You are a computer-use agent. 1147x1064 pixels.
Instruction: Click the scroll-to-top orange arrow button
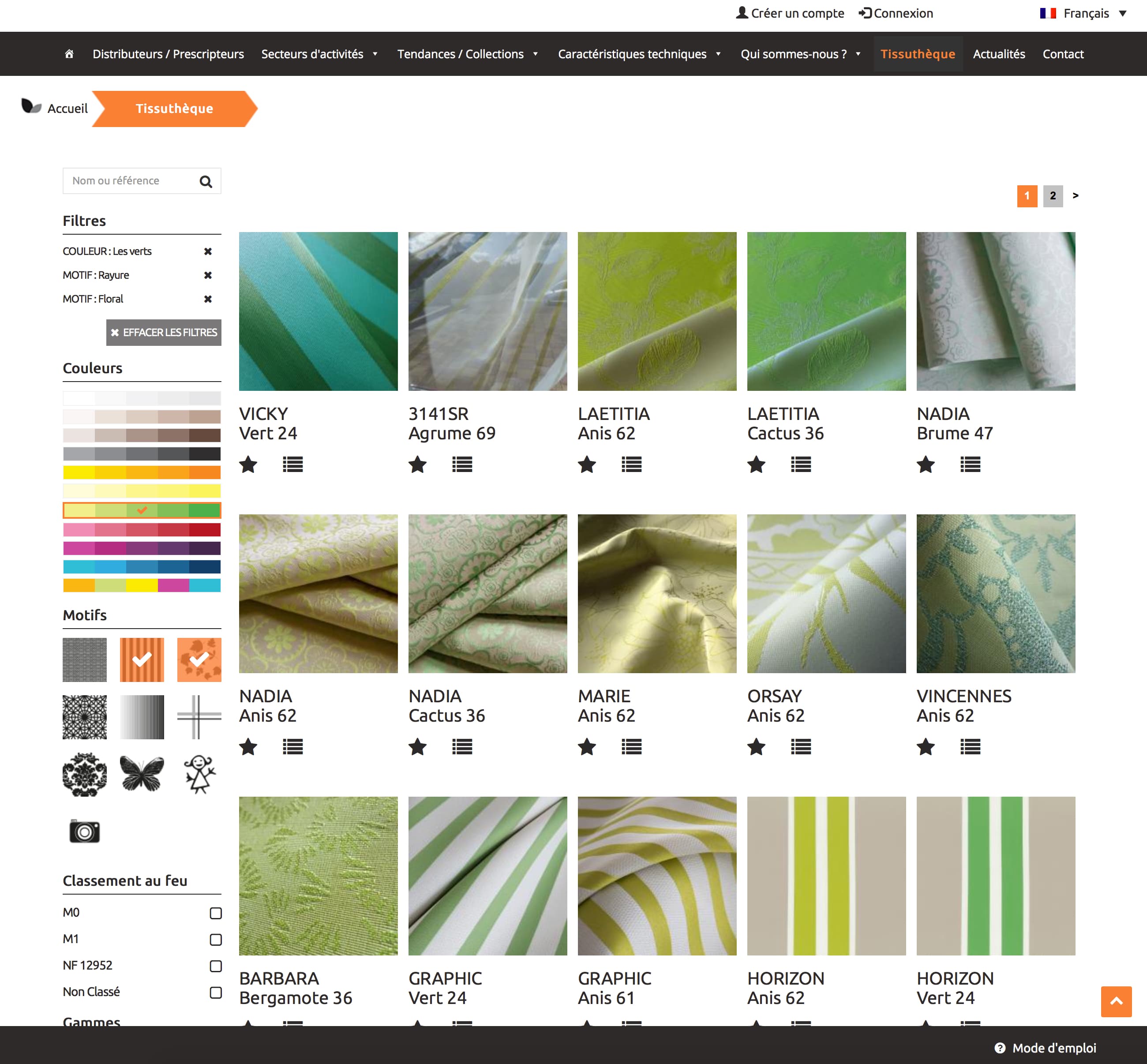coord(1116,1001)
